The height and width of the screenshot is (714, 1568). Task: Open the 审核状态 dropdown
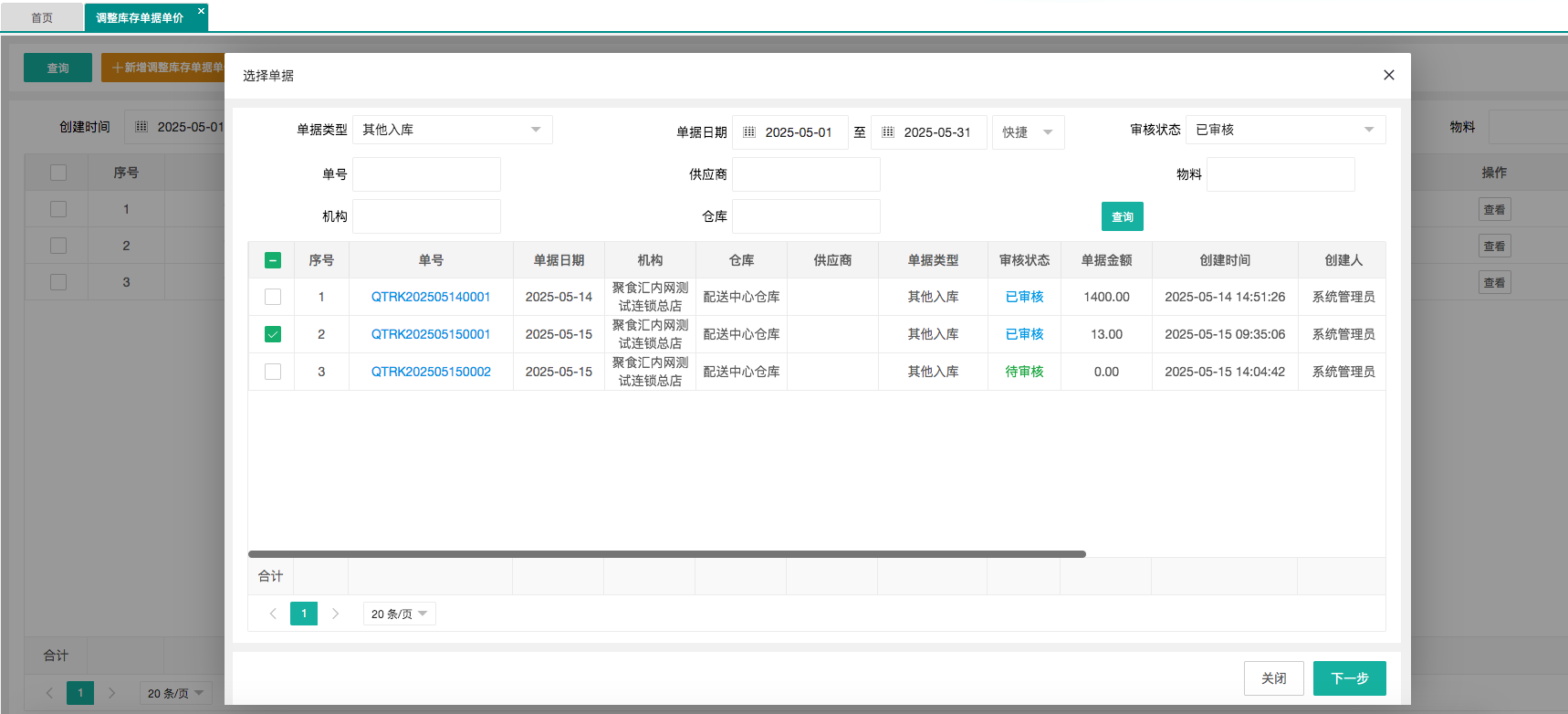pyautogui.click(x=1285, y=130)
